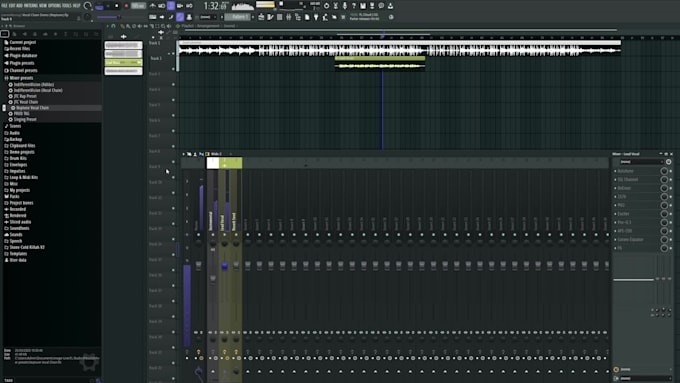Image resolution: width=680 pixels, height=383 pixels.
Task: Open the OPTIONS menu
Action: (54, 6)
